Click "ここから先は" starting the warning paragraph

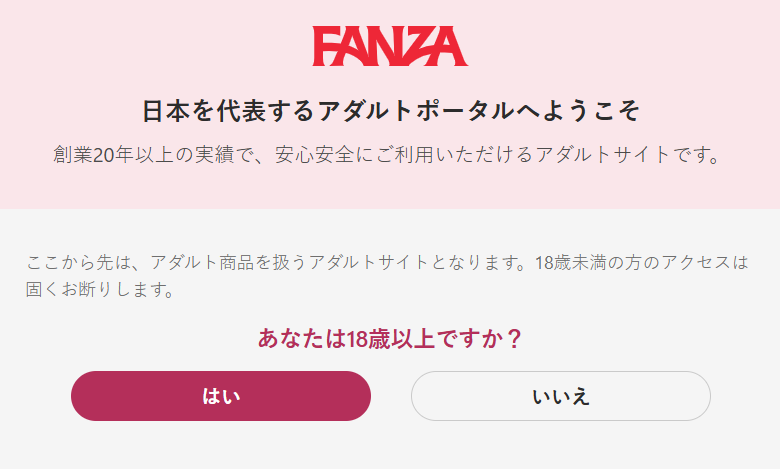(x=80, y=264)
